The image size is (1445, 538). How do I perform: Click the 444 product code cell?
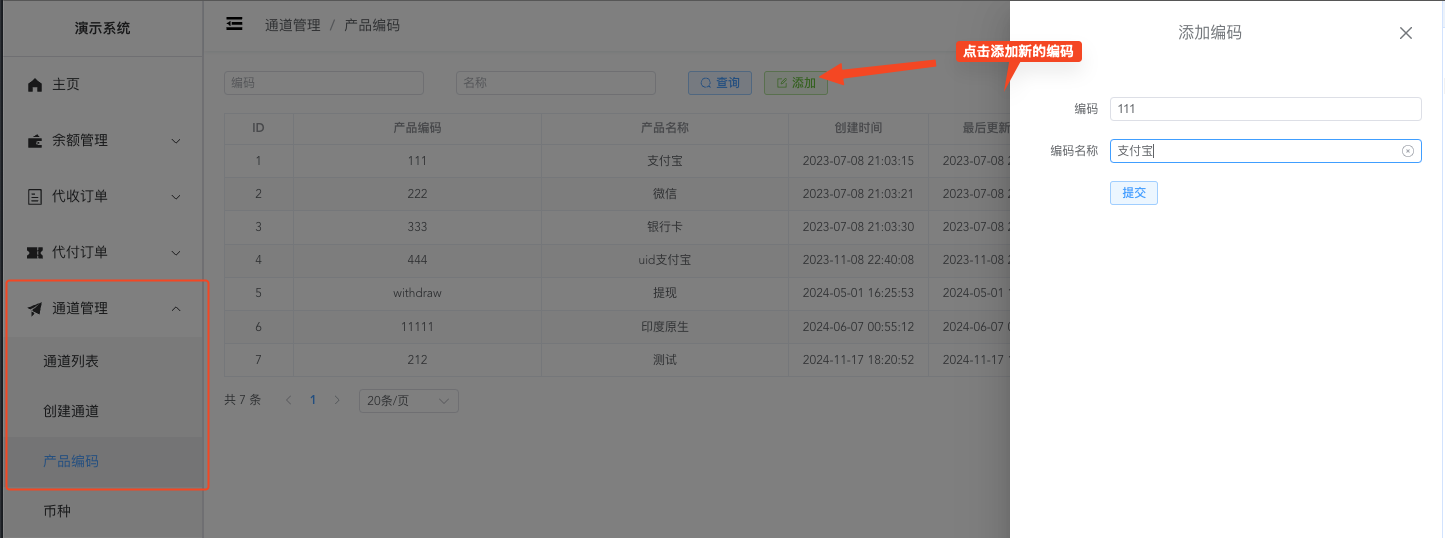(418, 260)
